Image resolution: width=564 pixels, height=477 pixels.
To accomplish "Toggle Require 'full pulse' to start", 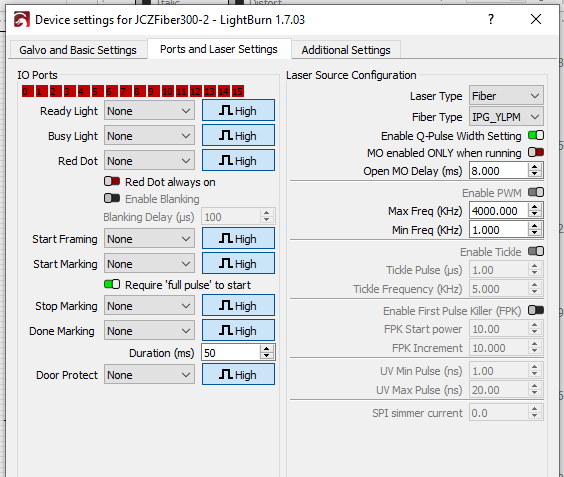I will [x=112, y=284].
